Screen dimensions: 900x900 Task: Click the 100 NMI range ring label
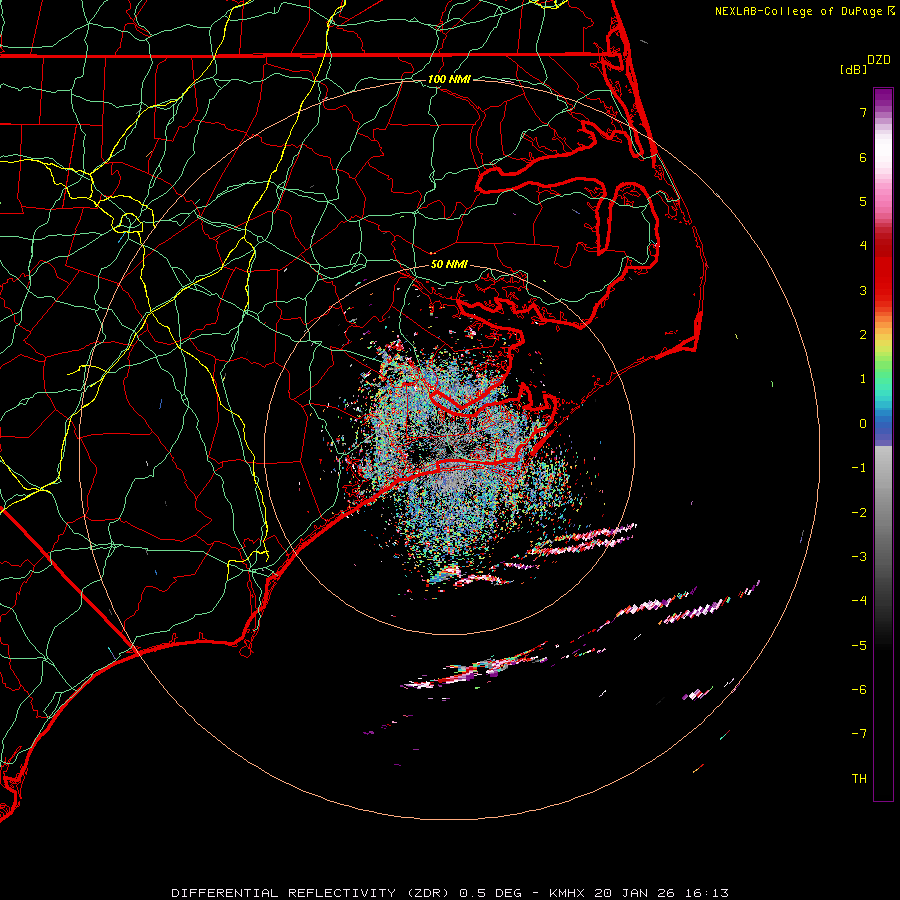[x=449, y=79]
